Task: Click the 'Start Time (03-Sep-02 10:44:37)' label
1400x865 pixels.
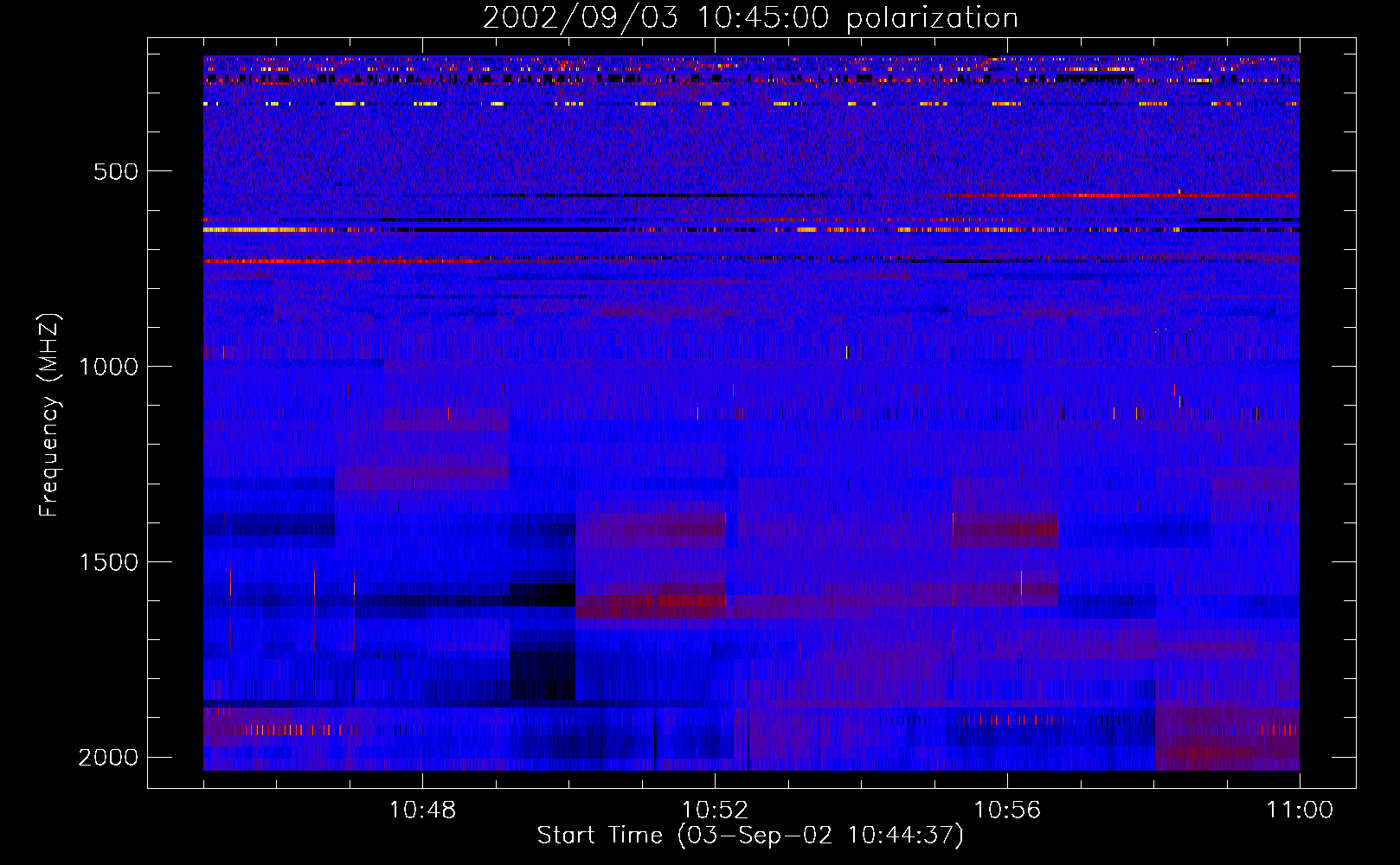Action: 750,836
